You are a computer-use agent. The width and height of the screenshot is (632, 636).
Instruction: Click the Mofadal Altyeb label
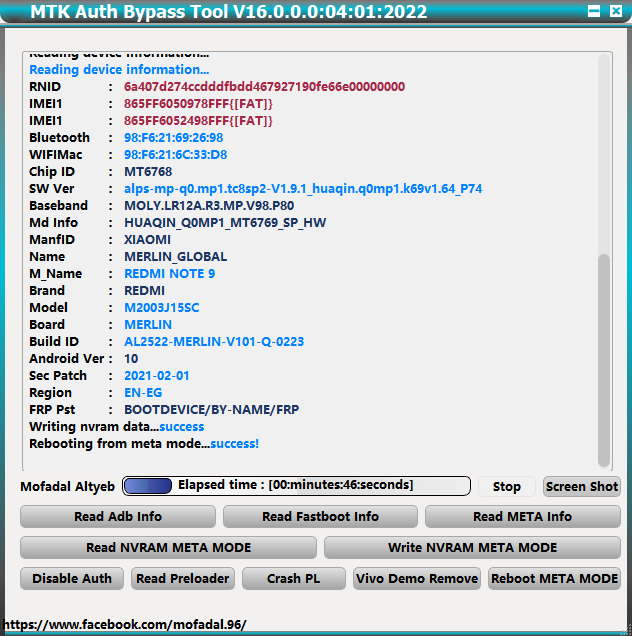pos(68,486)
